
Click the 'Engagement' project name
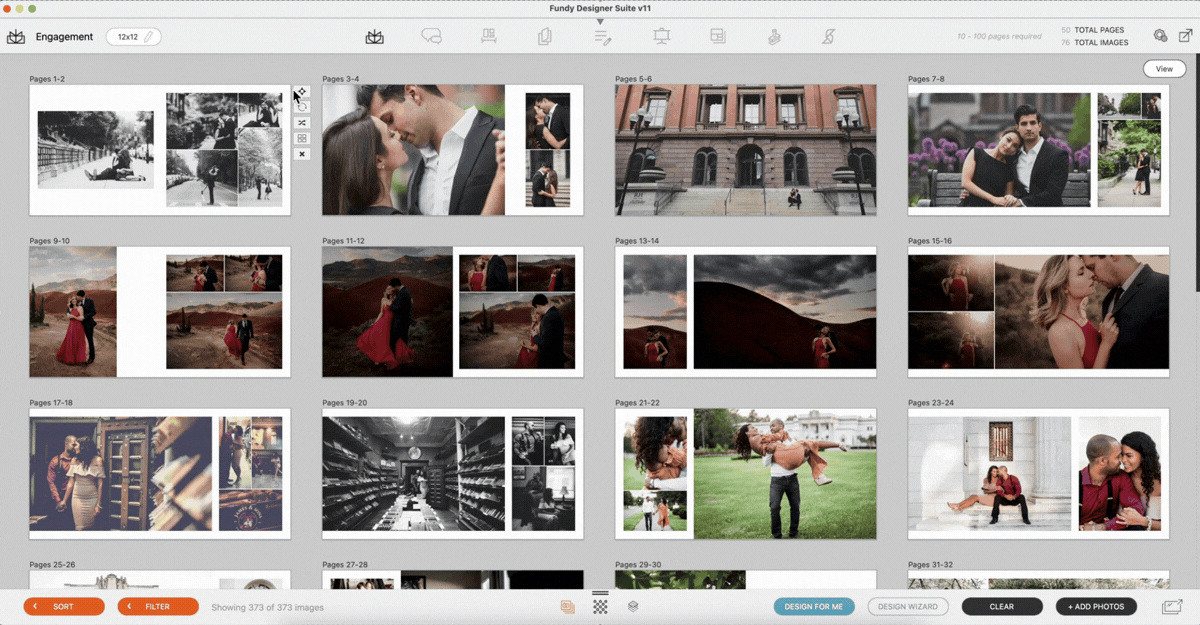point(64,37)
